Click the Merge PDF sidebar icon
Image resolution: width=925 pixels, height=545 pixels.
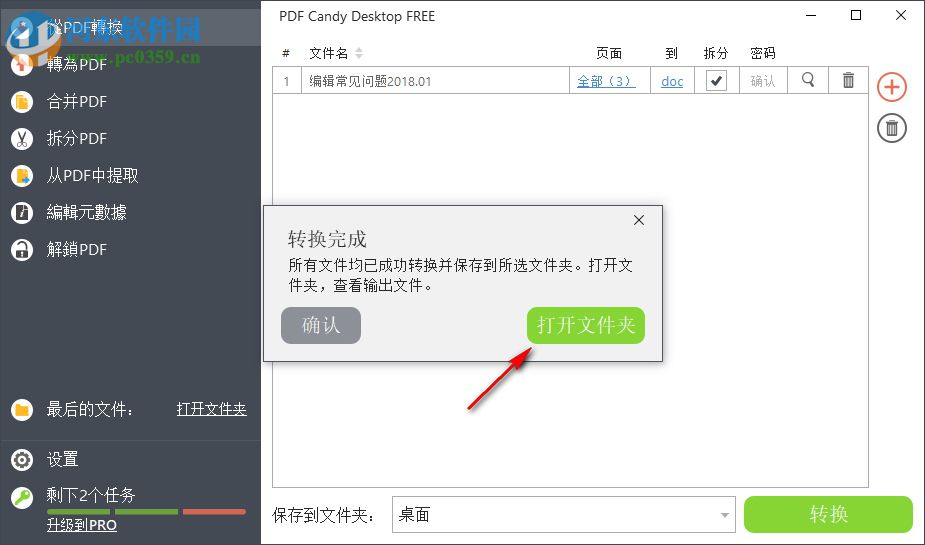coord(22,101)
